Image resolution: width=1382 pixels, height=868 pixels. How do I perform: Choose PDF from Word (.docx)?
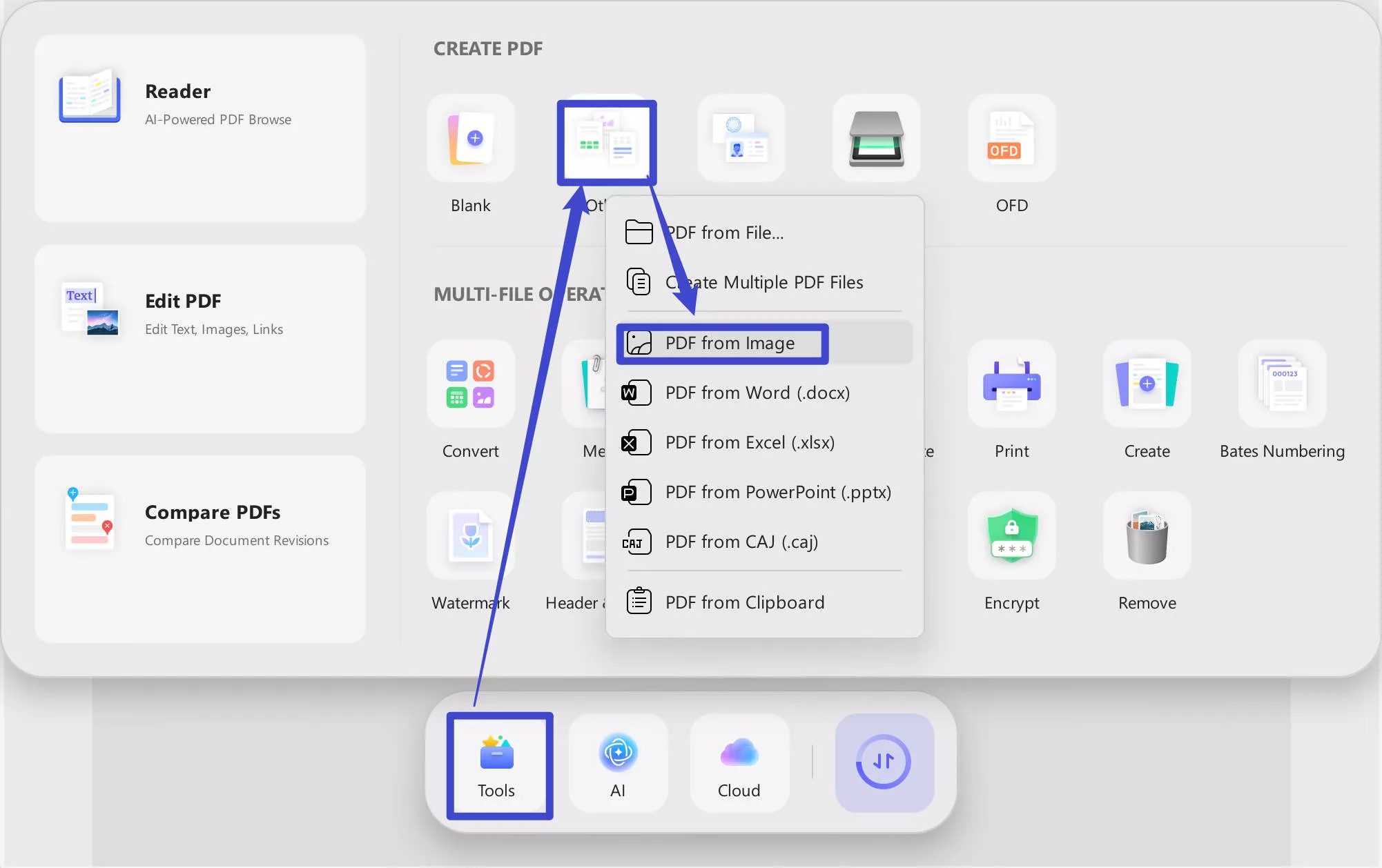coord(757,392)
